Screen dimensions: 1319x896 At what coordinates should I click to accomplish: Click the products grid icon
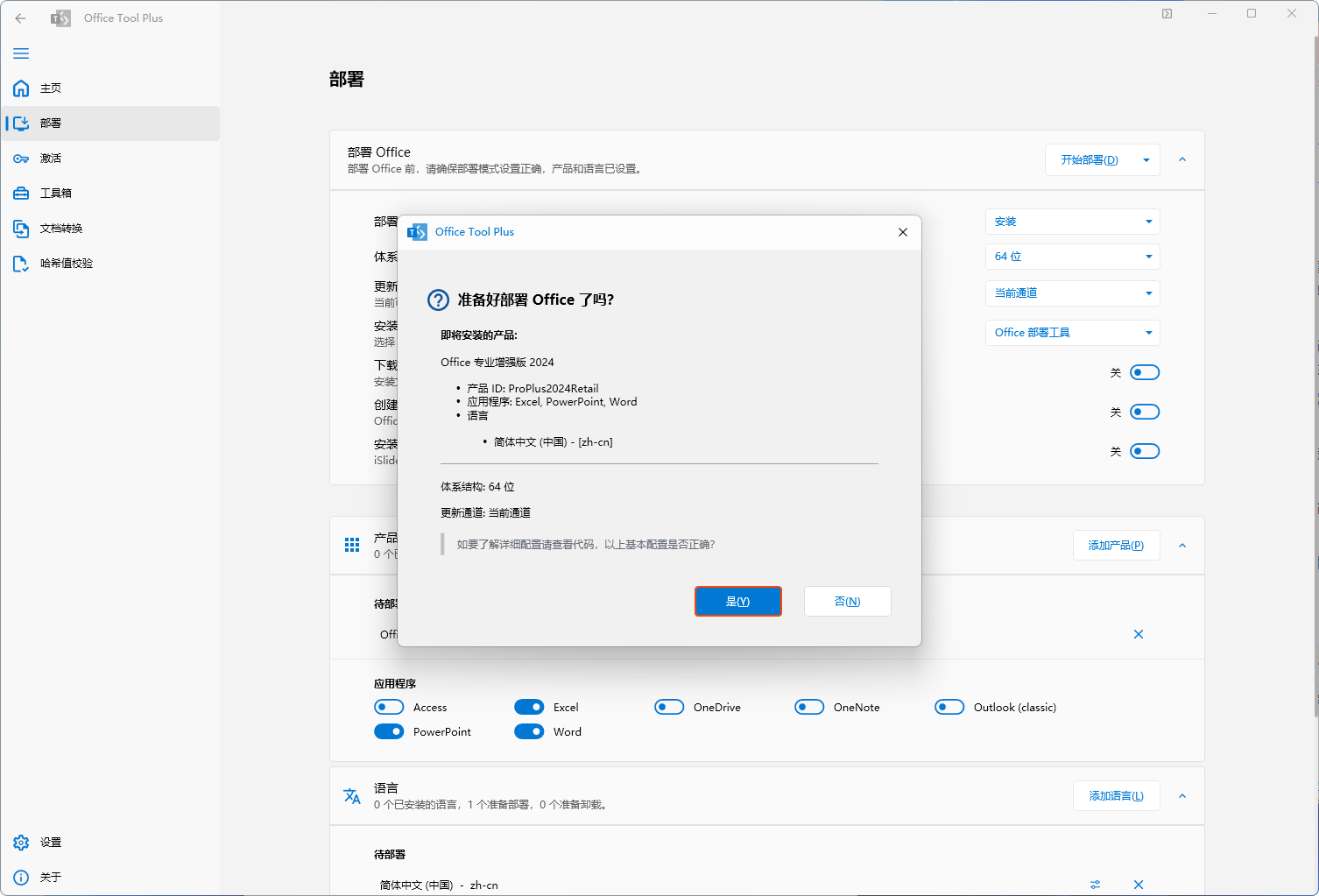coord(352,546)
